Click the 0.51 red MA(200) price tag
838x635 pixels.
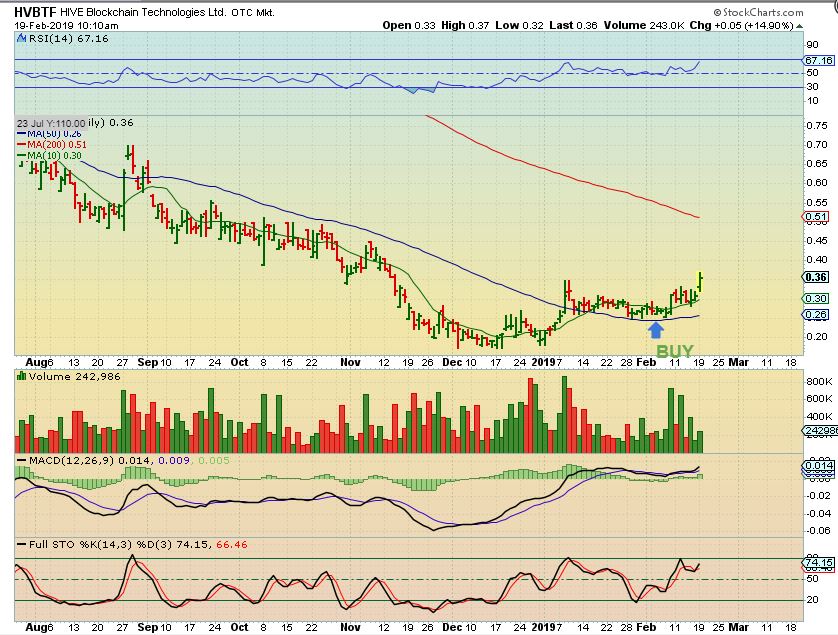816,217
